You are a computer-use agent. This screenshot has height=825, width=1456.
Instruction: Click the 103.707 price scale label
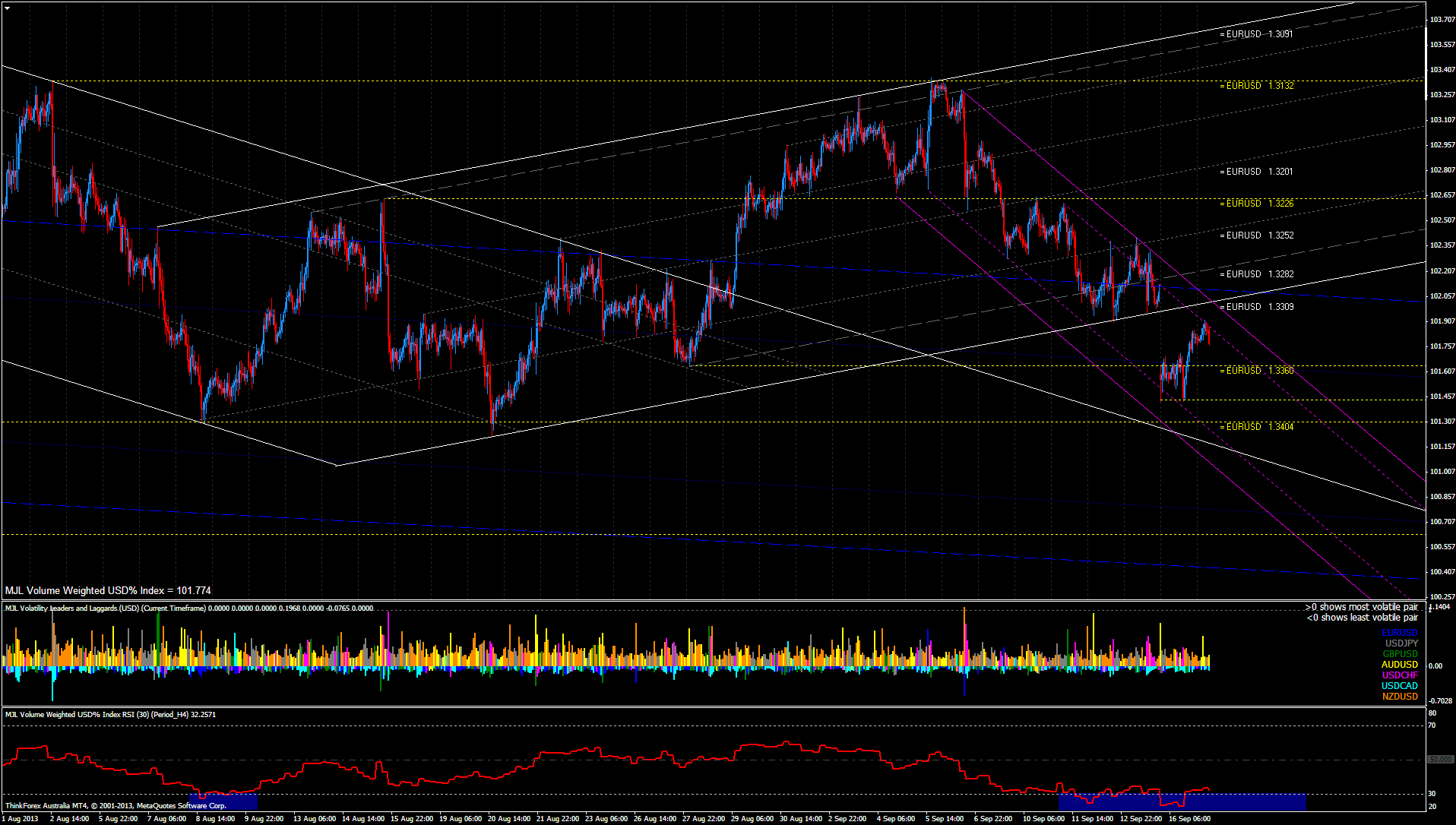(1442, 20)
